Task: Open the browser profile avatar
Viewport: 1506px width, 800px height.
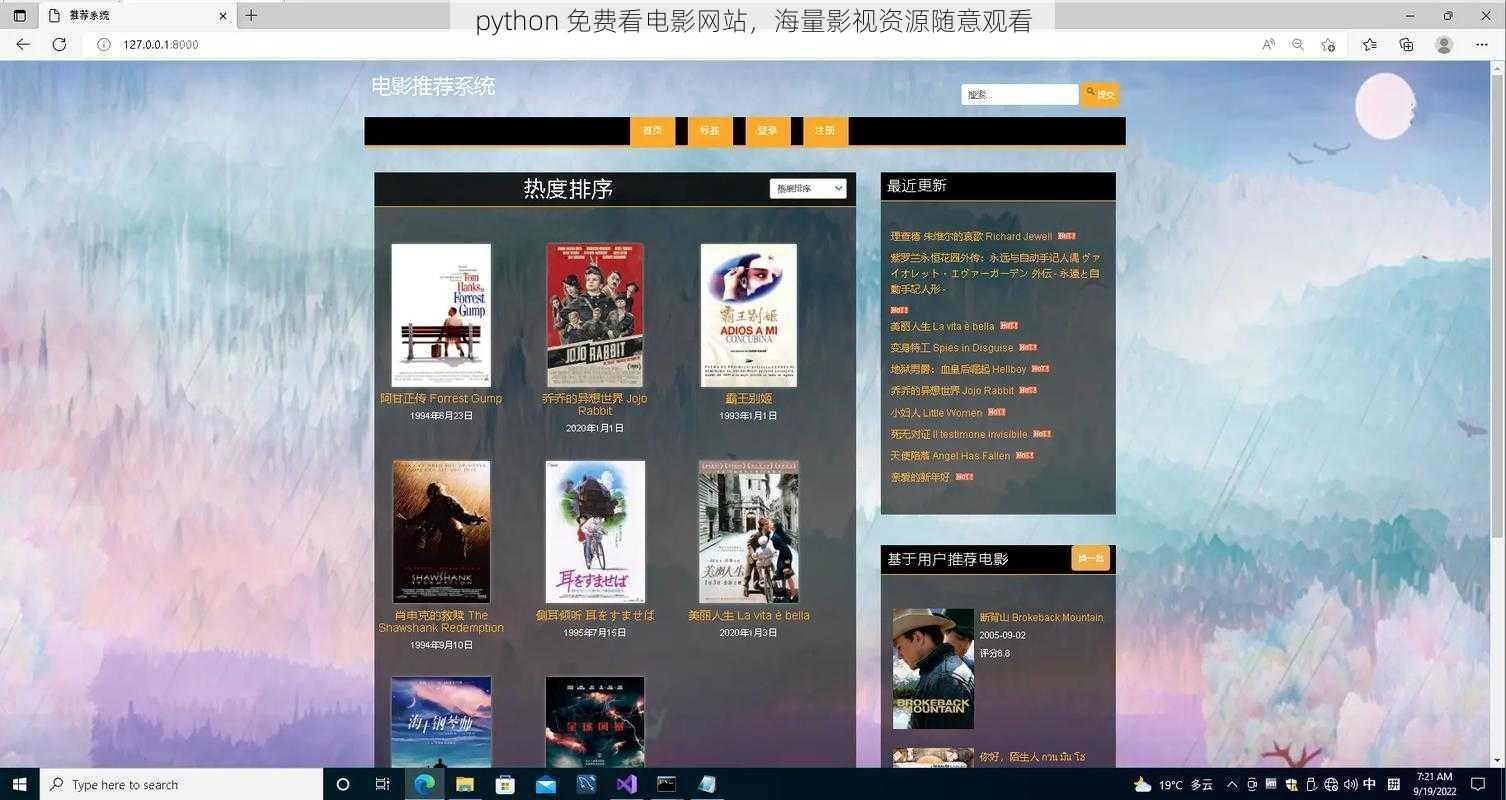Action: point(1444,44)
